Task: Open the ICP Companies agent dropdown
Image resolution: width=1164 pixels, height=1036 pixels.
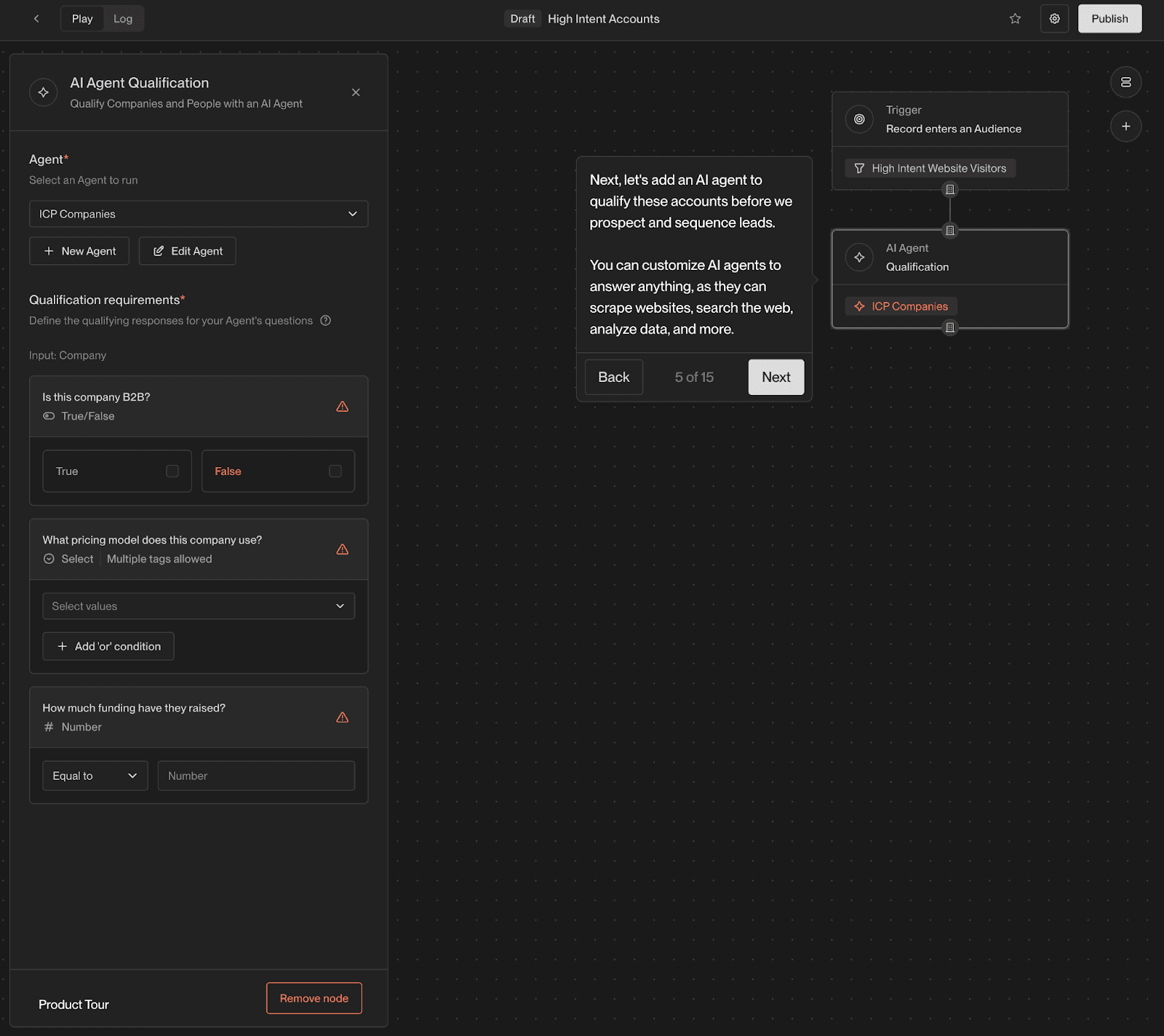Action: (199, 214)
